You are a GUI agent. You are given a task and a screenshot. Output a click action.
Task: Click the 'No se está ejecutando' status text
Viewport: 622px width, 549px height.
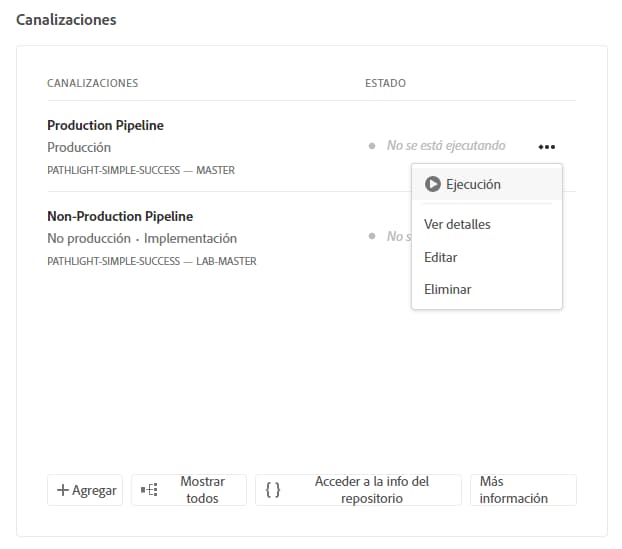point(446,146)
